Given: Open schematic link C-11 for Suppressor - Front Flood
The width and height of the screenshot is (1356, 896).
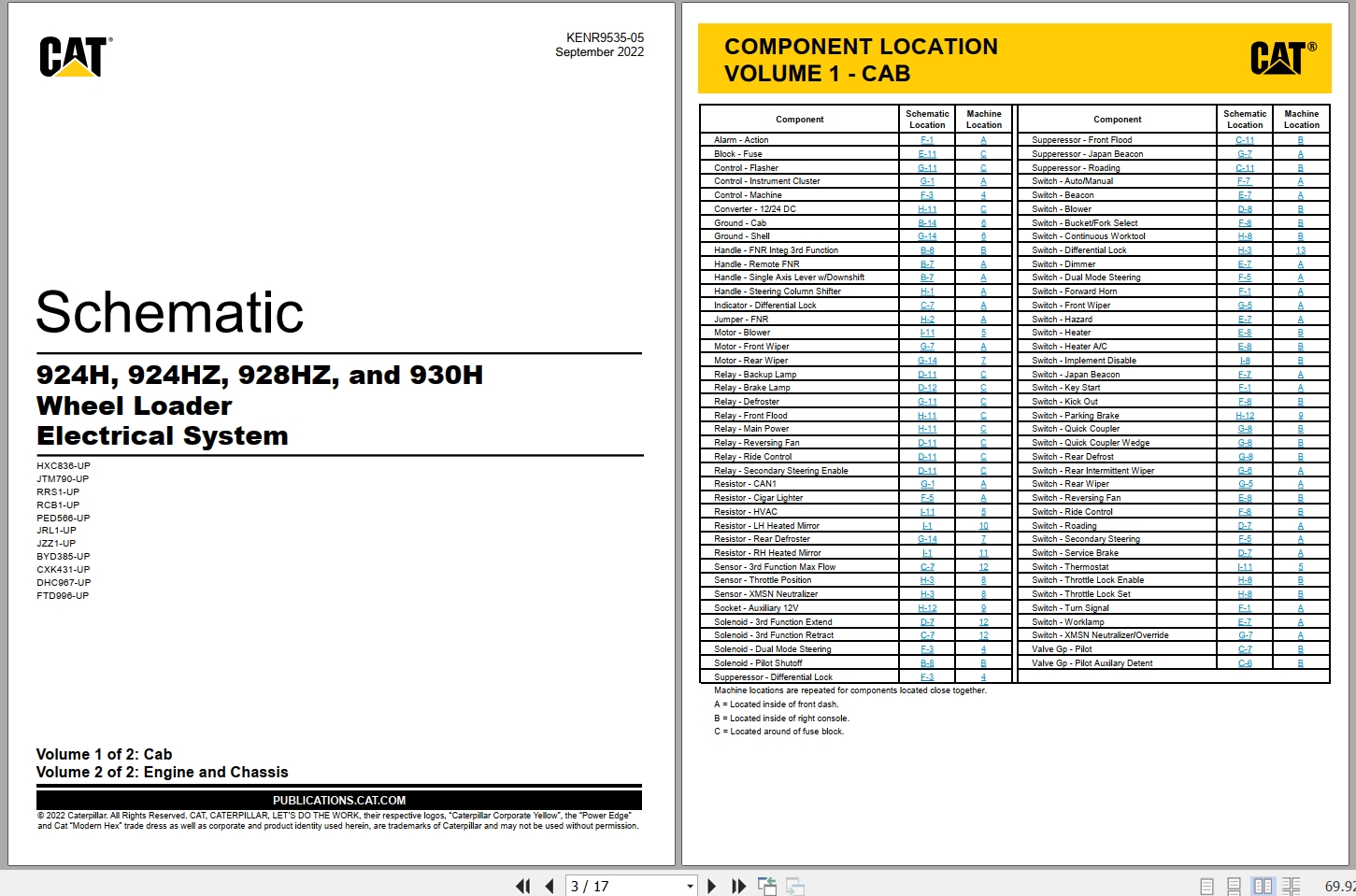Looking at the screenshot, I should coord(1245,140).
